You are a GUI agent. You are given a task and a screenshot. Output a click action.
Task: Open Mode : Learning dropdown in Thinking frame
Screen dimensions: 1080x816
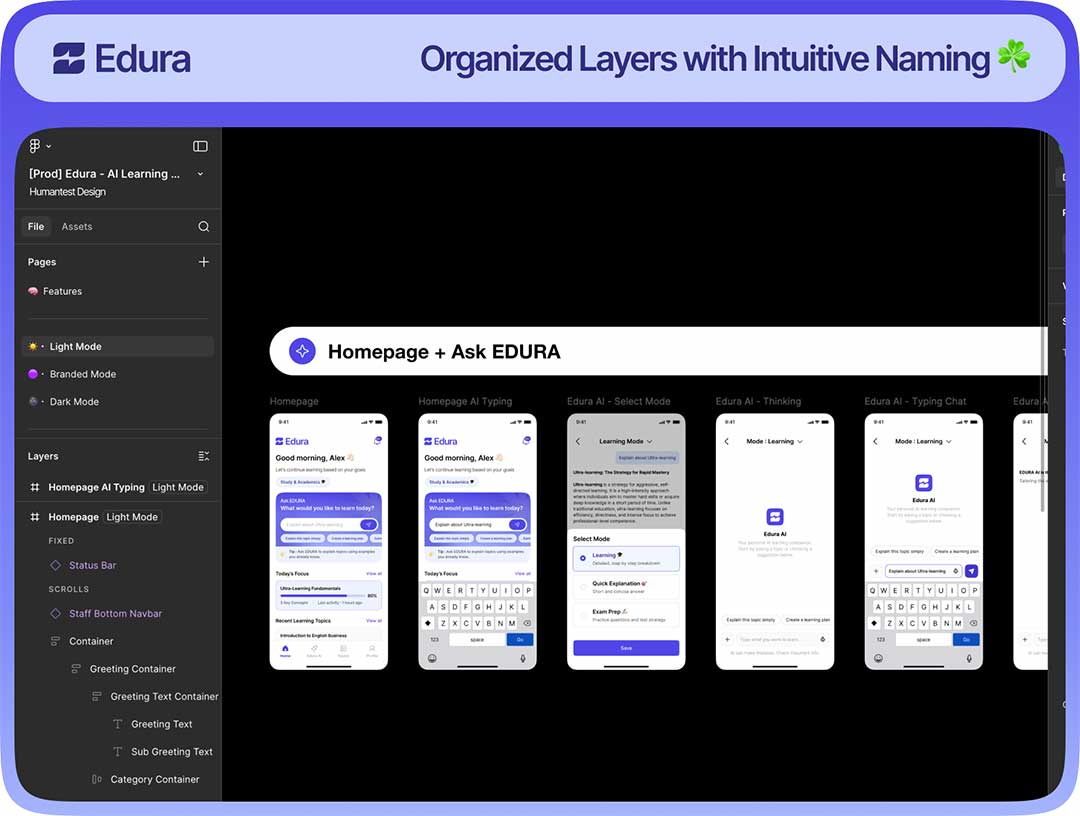tap(774, 441)
